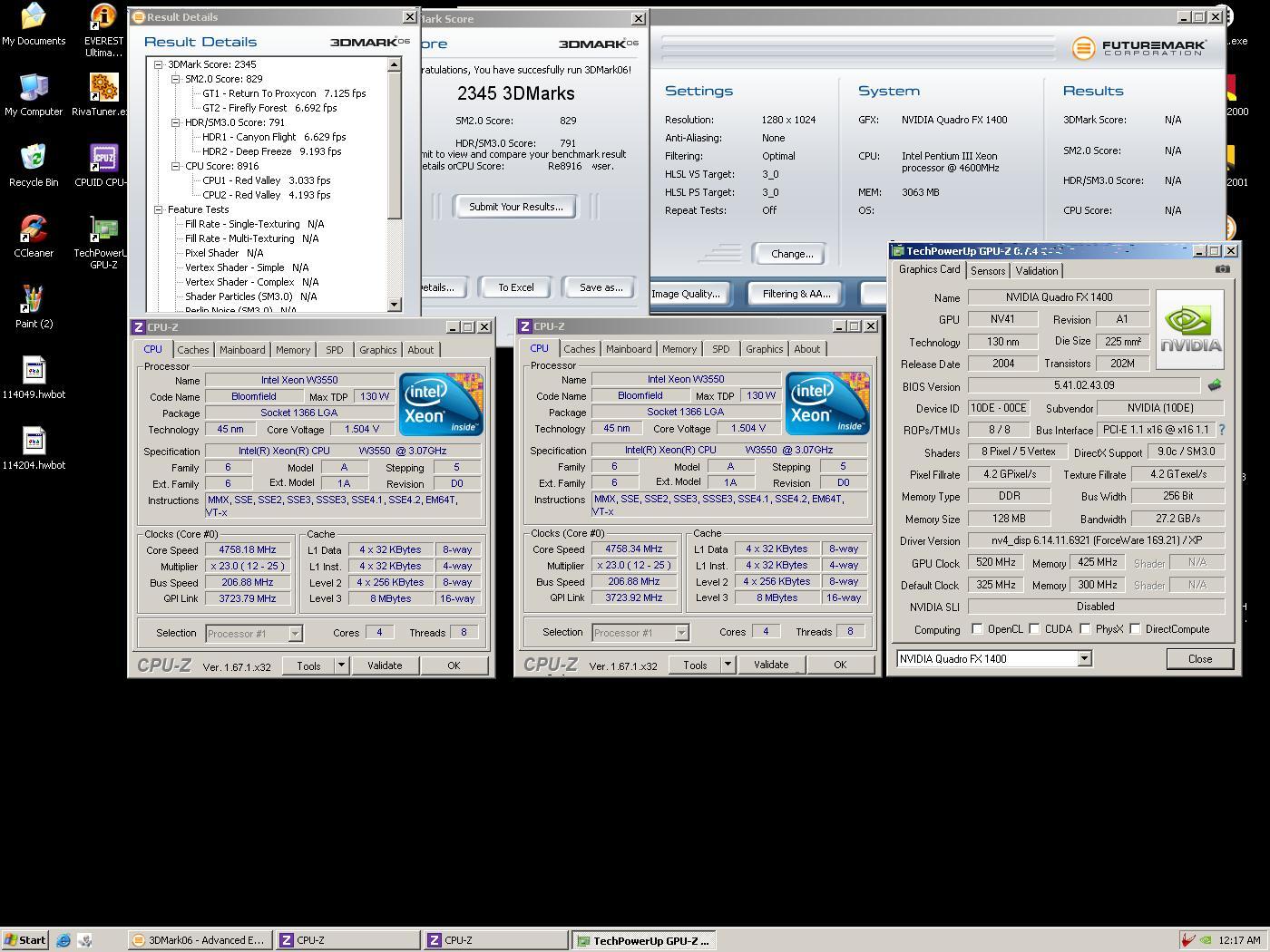The width and height of the screenshot is (1270, 952).
Task: Click Intel Xeon logo in right CPU-Z
Action: coord(827,403)
